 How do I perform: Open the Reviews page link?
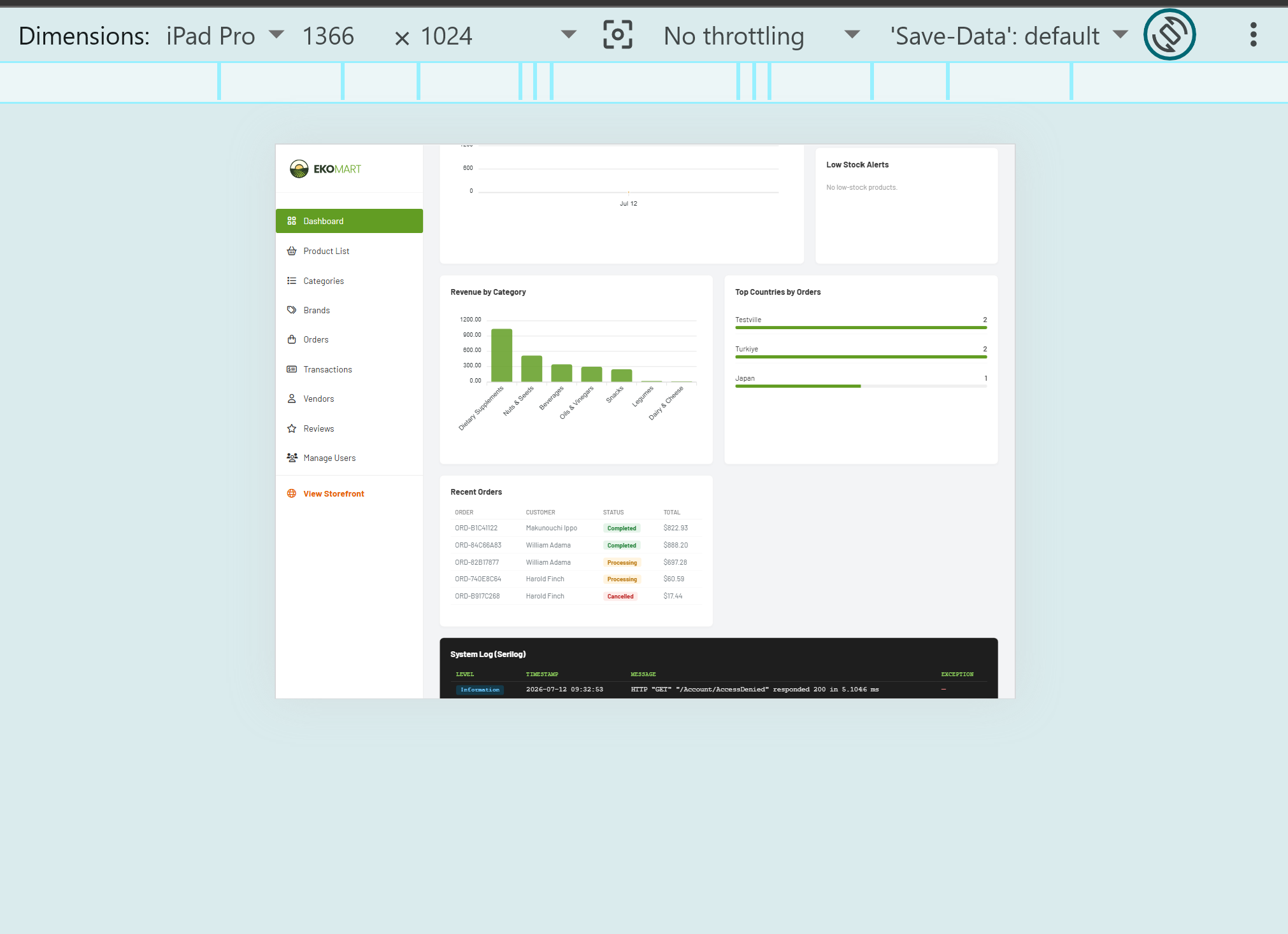[349, 428]
